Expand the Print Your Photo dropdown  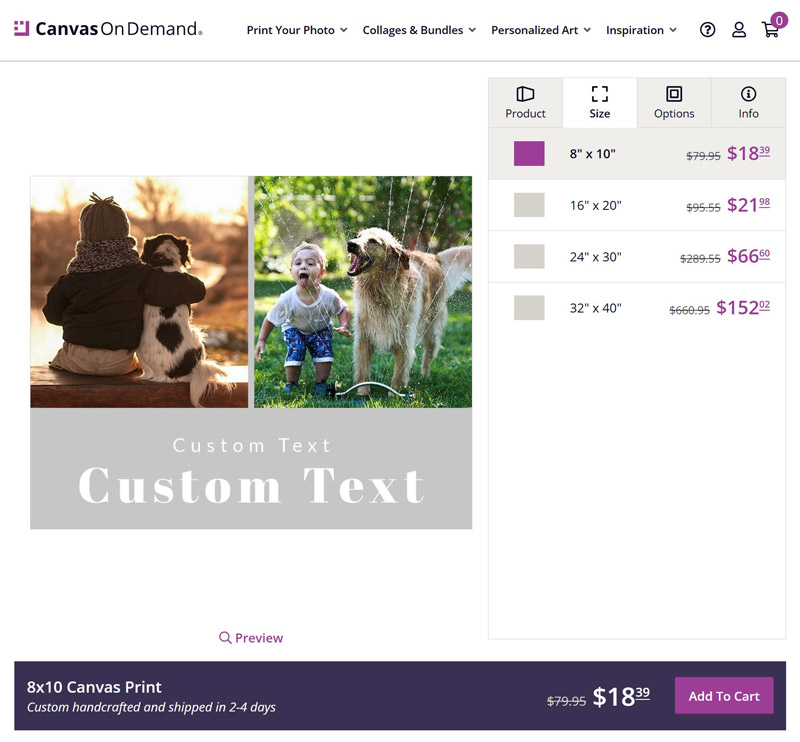pos(296,30)
